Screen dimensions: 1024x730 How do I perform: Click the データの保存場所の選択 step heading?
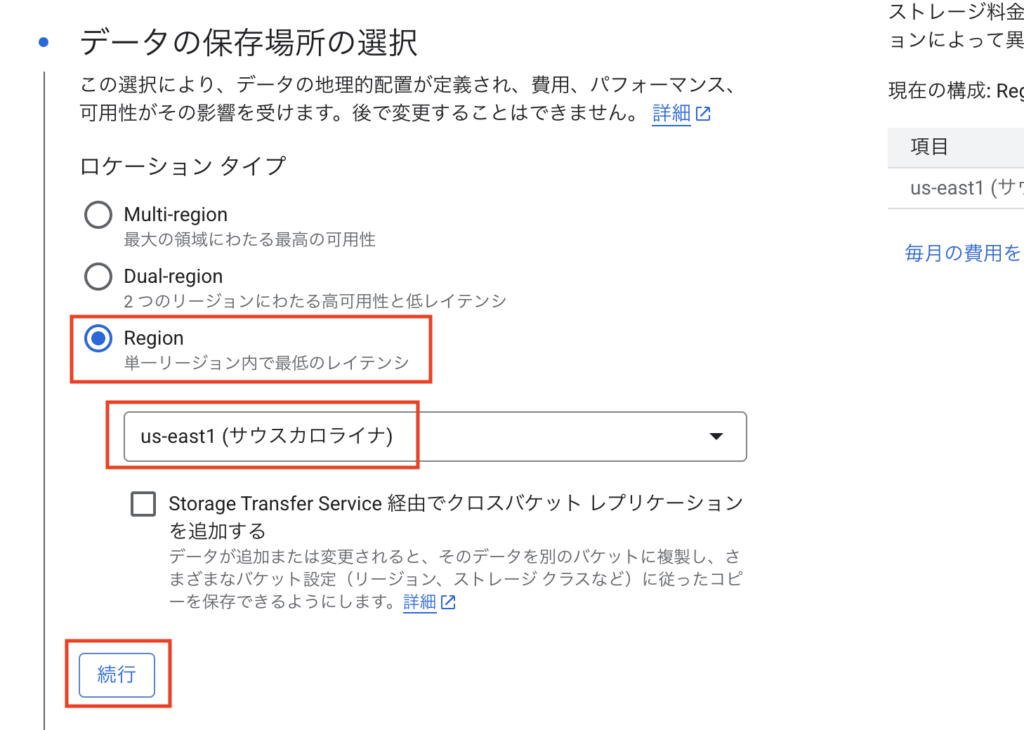point(248,43)
